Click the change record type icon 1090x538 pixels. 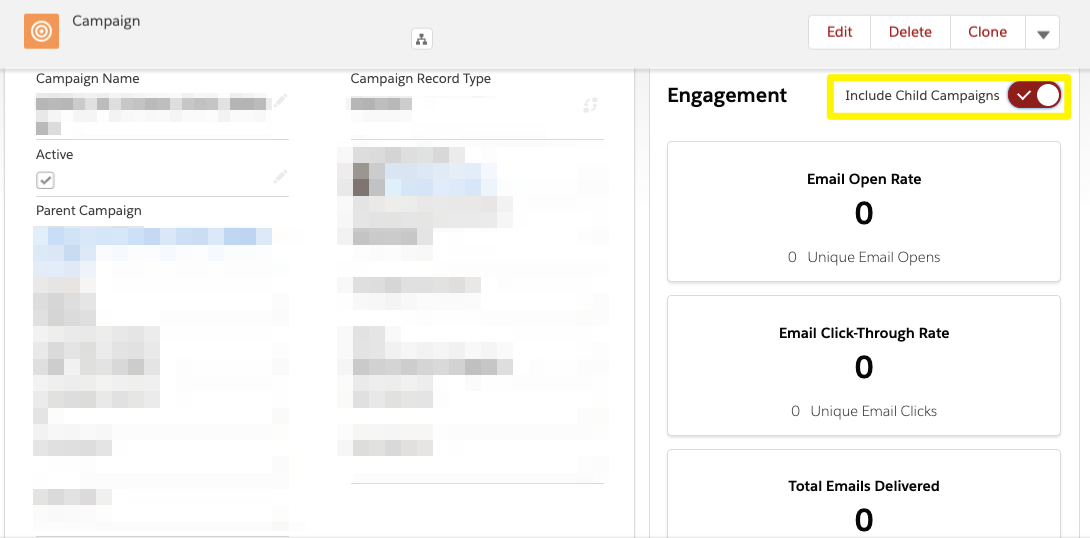click(x=591, y=105)
